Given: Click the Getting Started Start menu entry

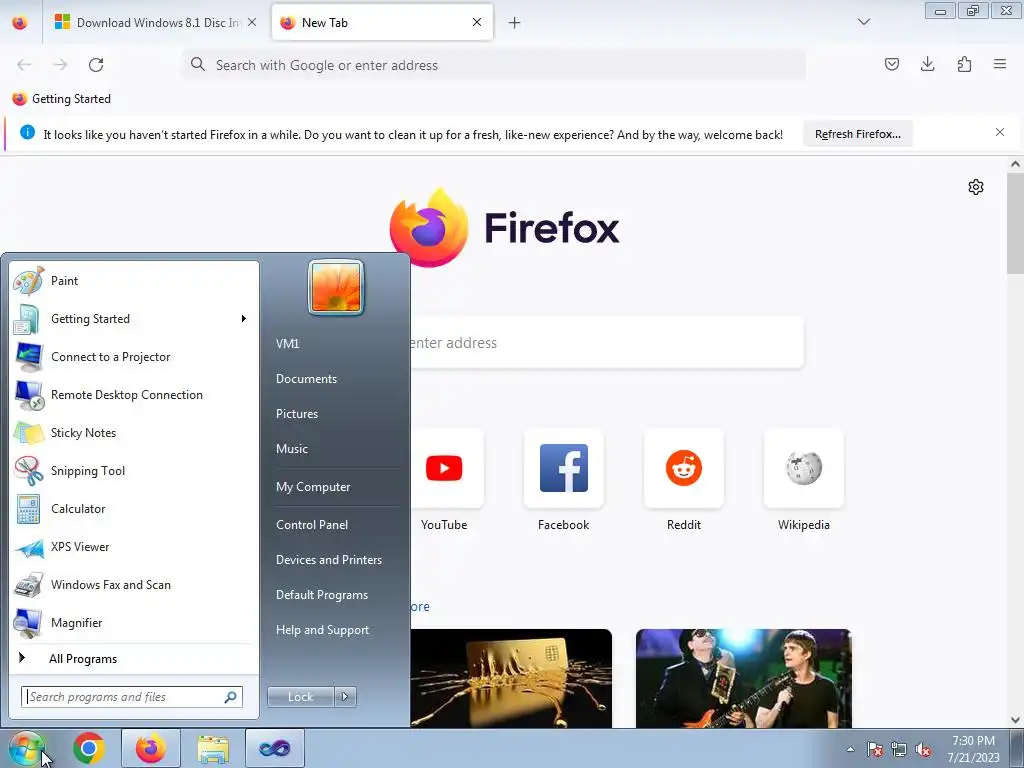Looking at the screenshot, I should coord(134,319).
